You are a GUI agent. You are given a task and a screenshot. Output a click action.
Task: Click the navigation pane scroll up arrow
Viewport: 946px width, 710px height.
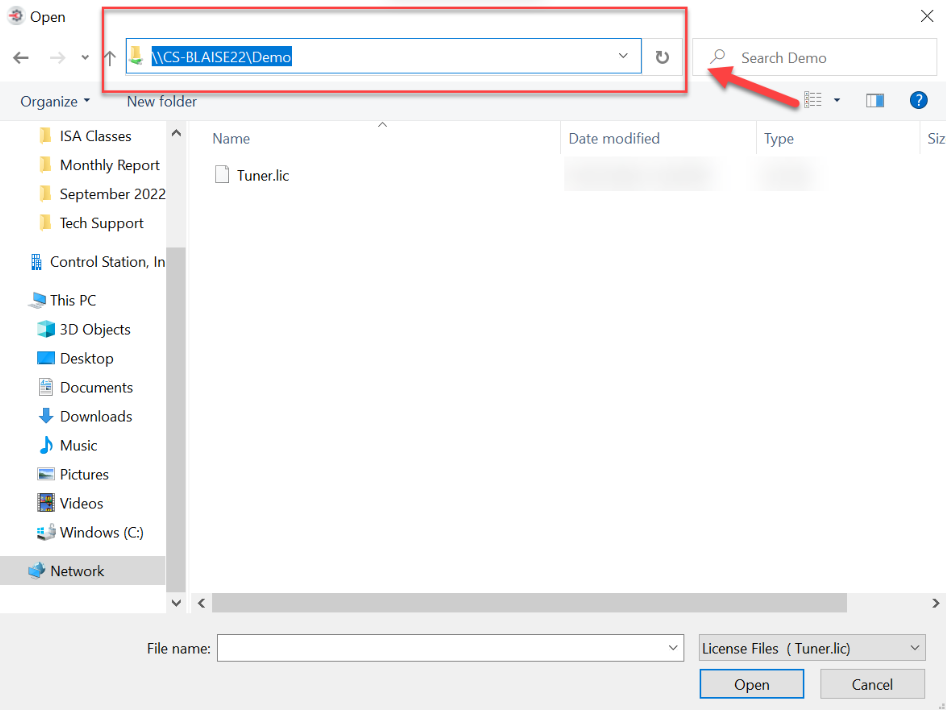pos(176,133)
